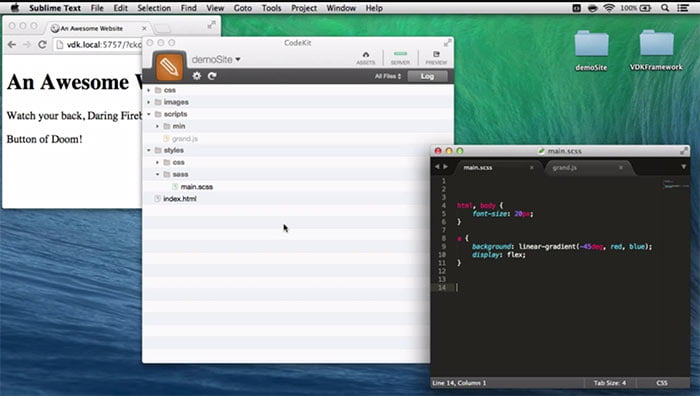Open the Assets panel in CodeKit
Image resolution: width=700 pixels, height=396 pixels.
(x=366, y=58)
